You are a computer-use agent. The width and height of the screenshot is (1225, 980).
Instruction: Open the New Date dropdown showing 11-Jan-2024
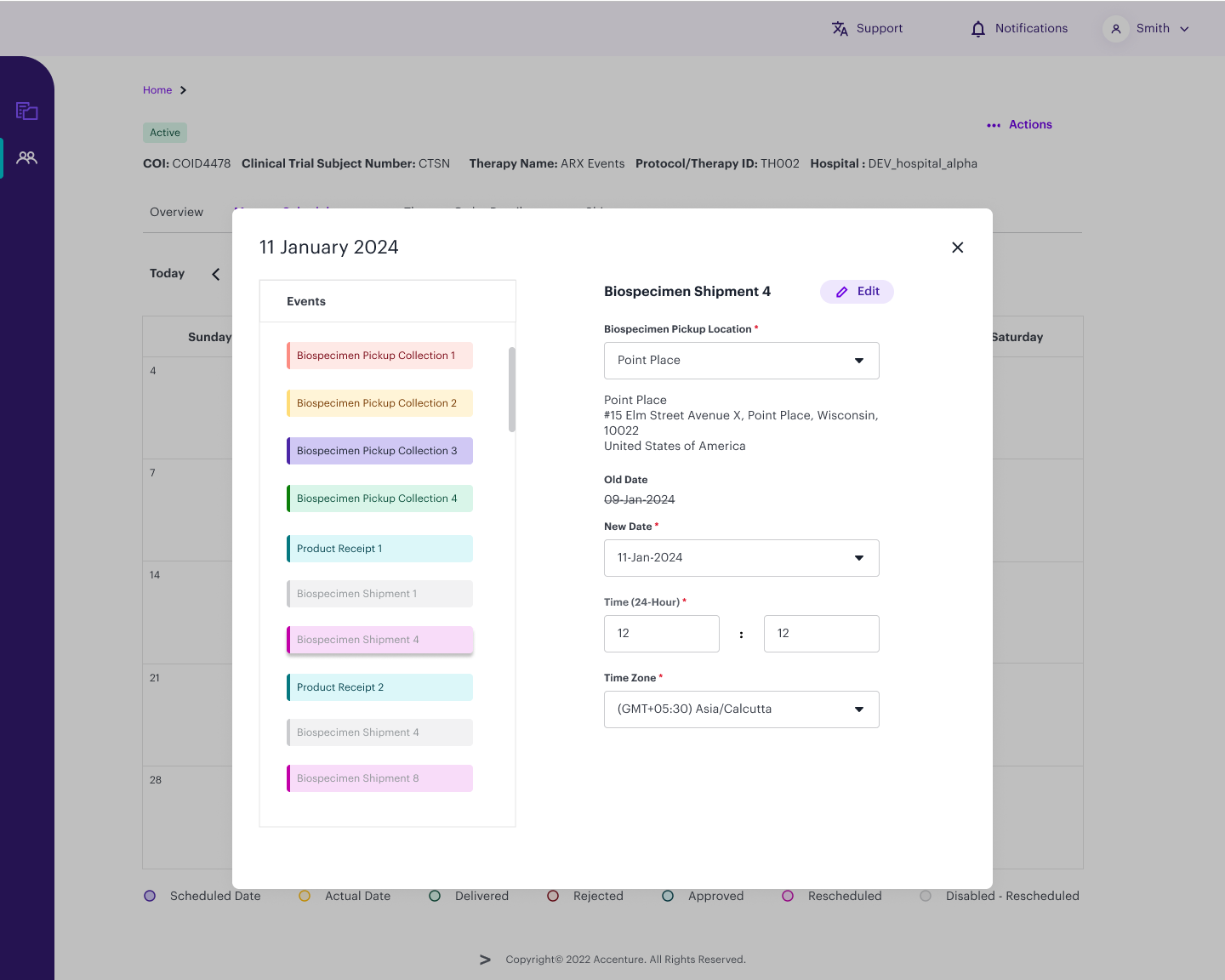pyautogui.click(x=859, y=558)
